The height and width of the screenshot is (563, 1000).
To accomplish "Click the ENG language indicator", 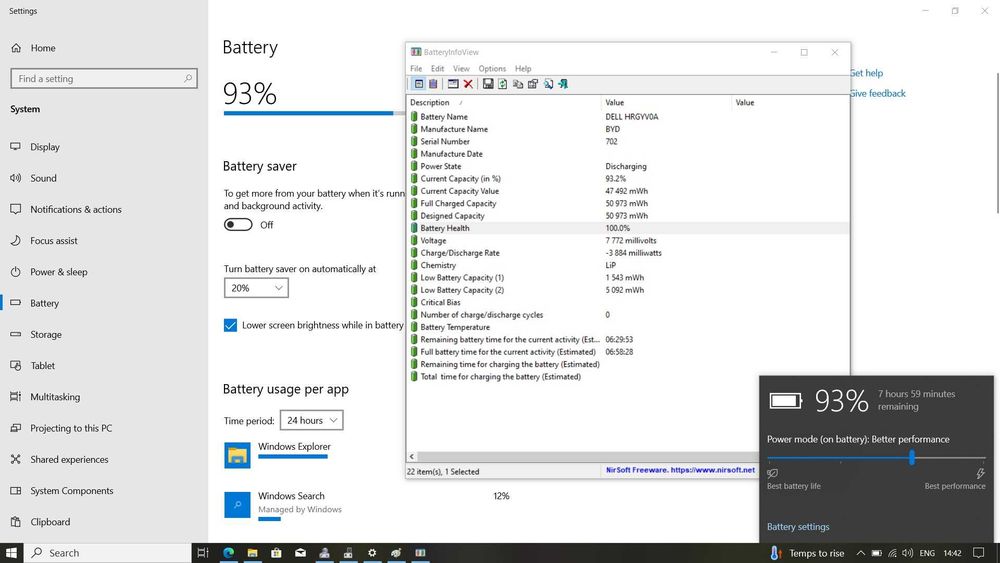I will tap(927, 553).
